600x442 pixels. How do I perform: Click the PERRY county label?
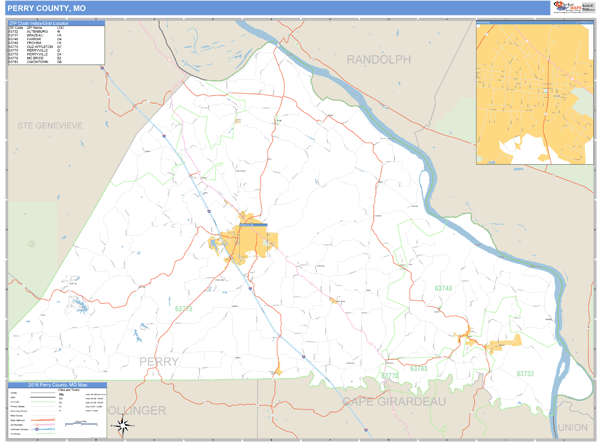159,361
